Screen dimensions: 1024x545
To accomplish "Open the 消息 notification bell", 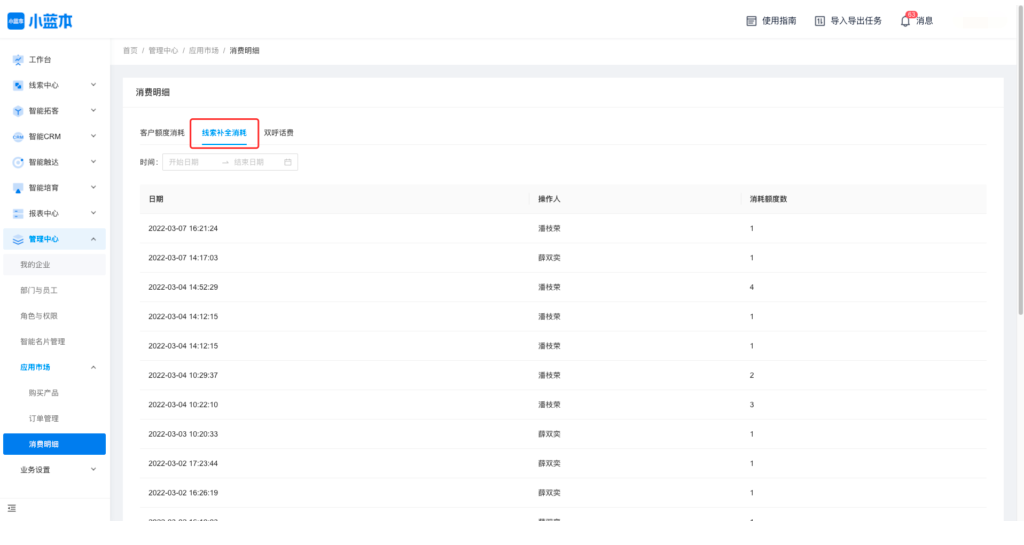I will point(906,21).
